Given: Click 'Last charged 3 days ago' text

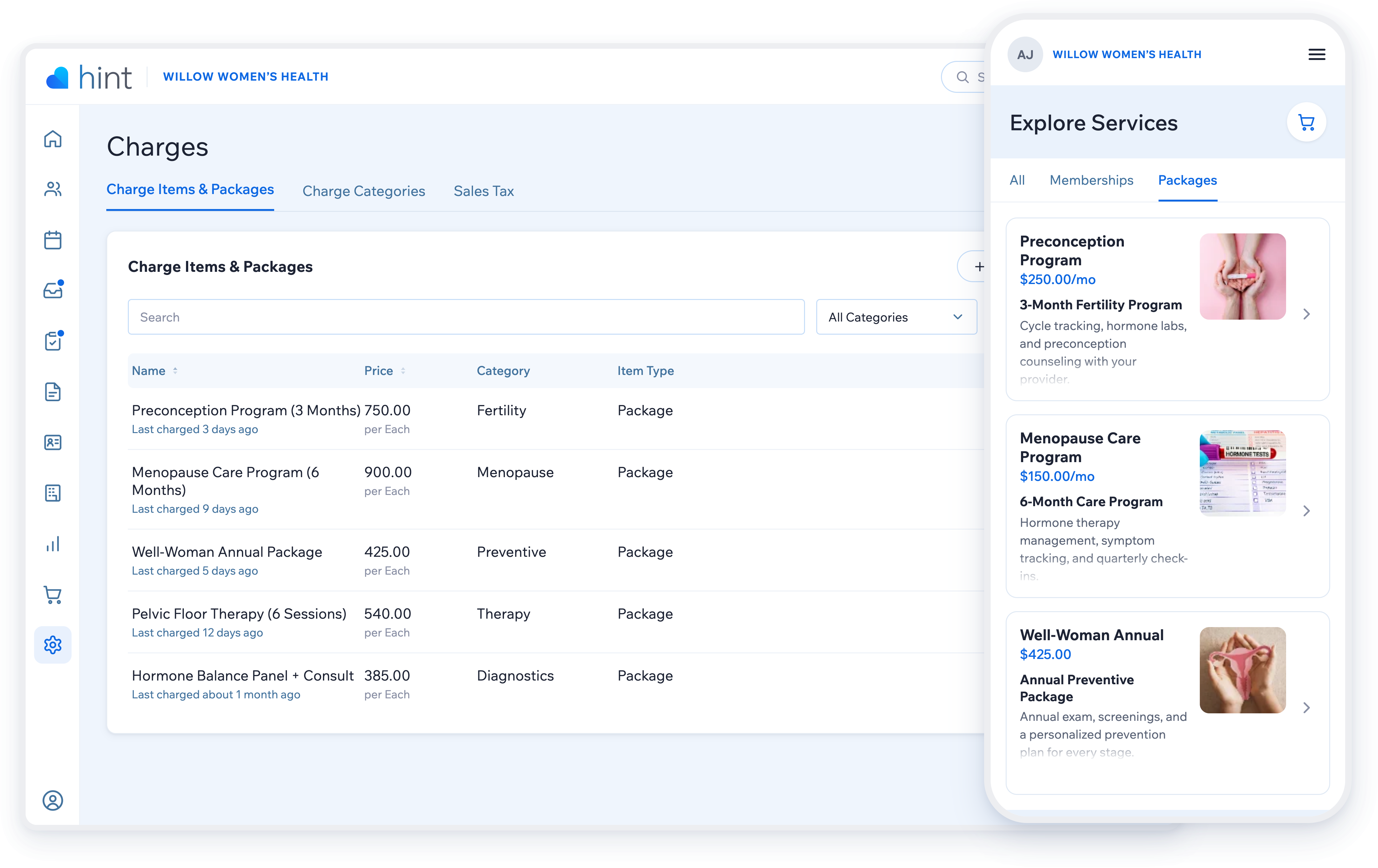Looking at the screenshot, I should [194, 429].
